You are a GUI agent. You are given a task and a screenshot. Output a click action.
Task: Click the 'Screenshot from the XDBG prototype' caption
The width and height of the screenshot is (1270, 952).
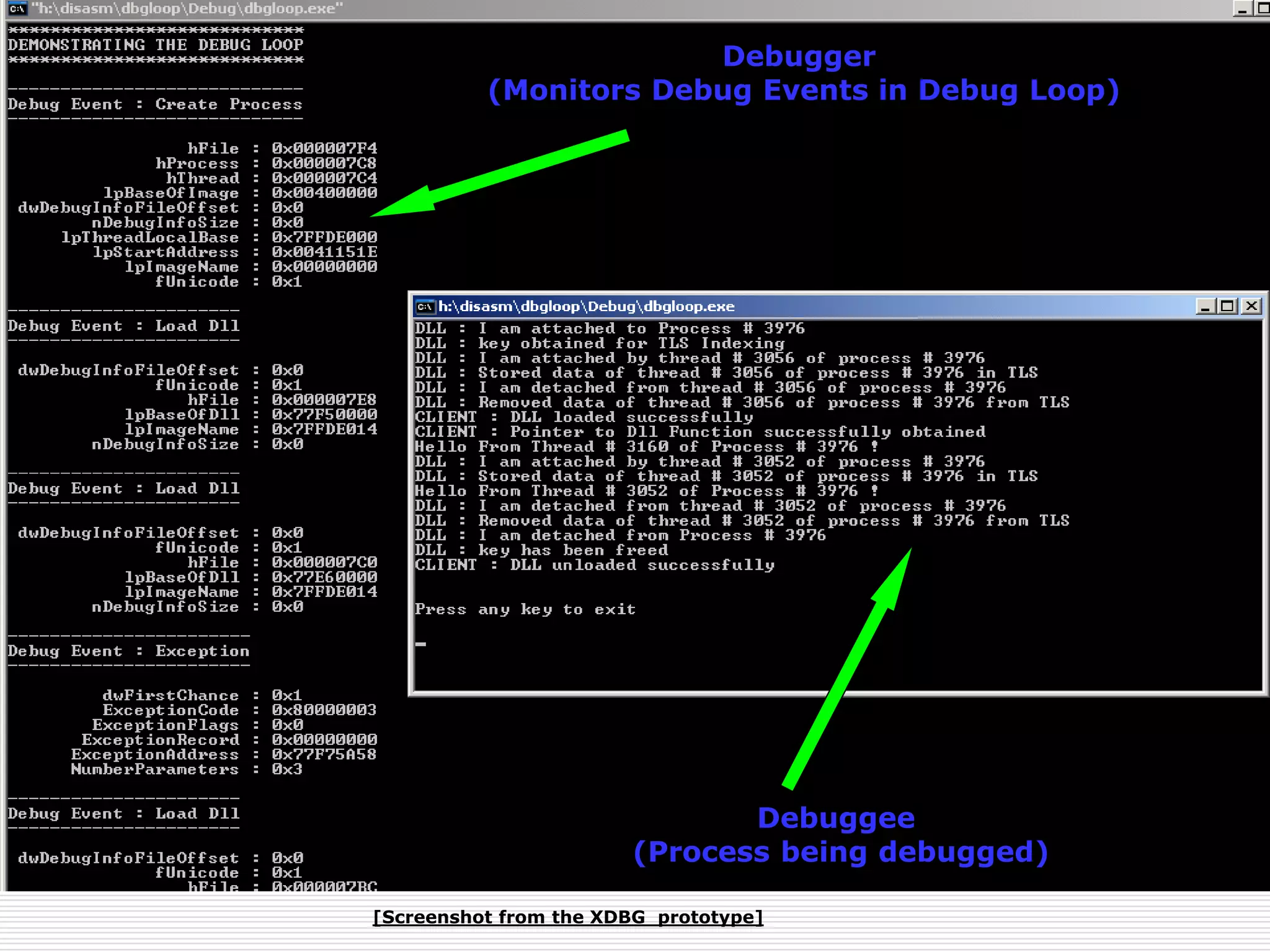point(568,917)
